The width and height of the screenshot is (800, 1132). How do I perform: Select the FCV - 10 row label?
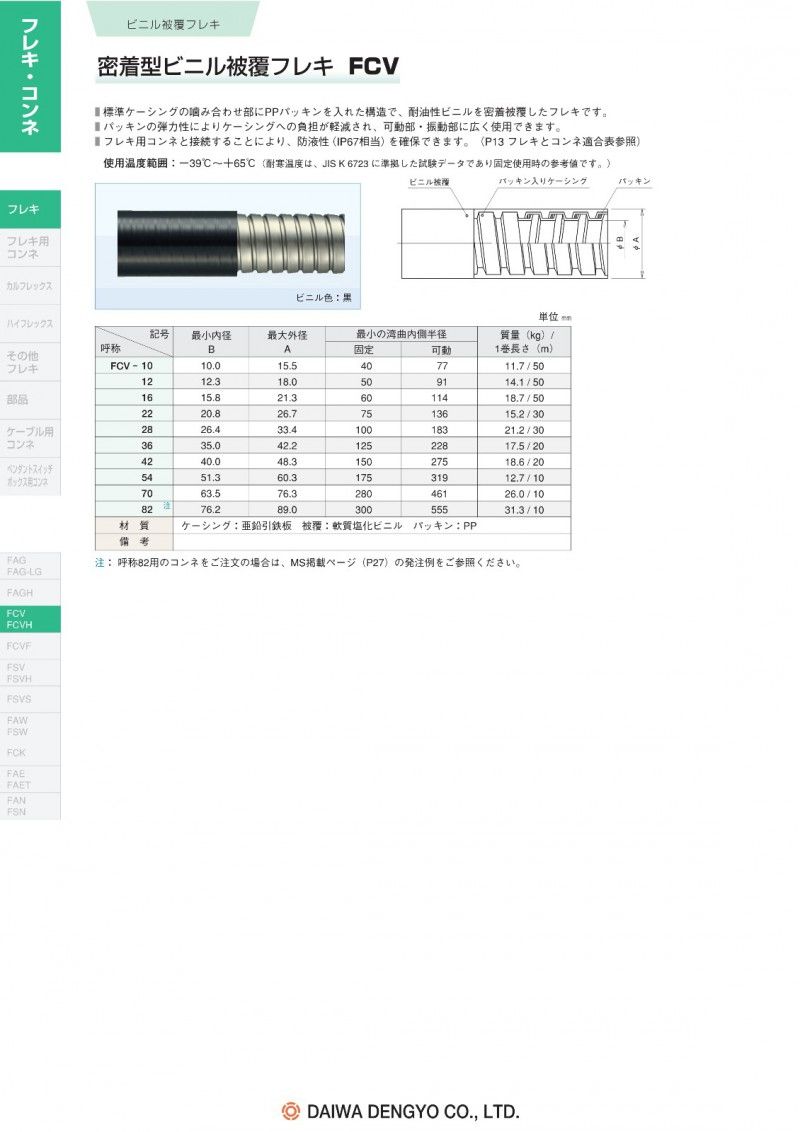(131, 366)
